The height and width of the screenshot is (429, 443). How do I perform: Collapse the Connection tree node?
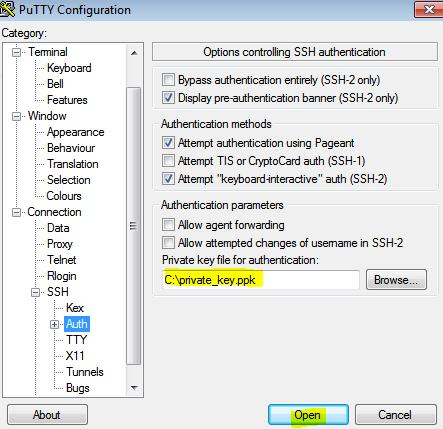(16, 212)
